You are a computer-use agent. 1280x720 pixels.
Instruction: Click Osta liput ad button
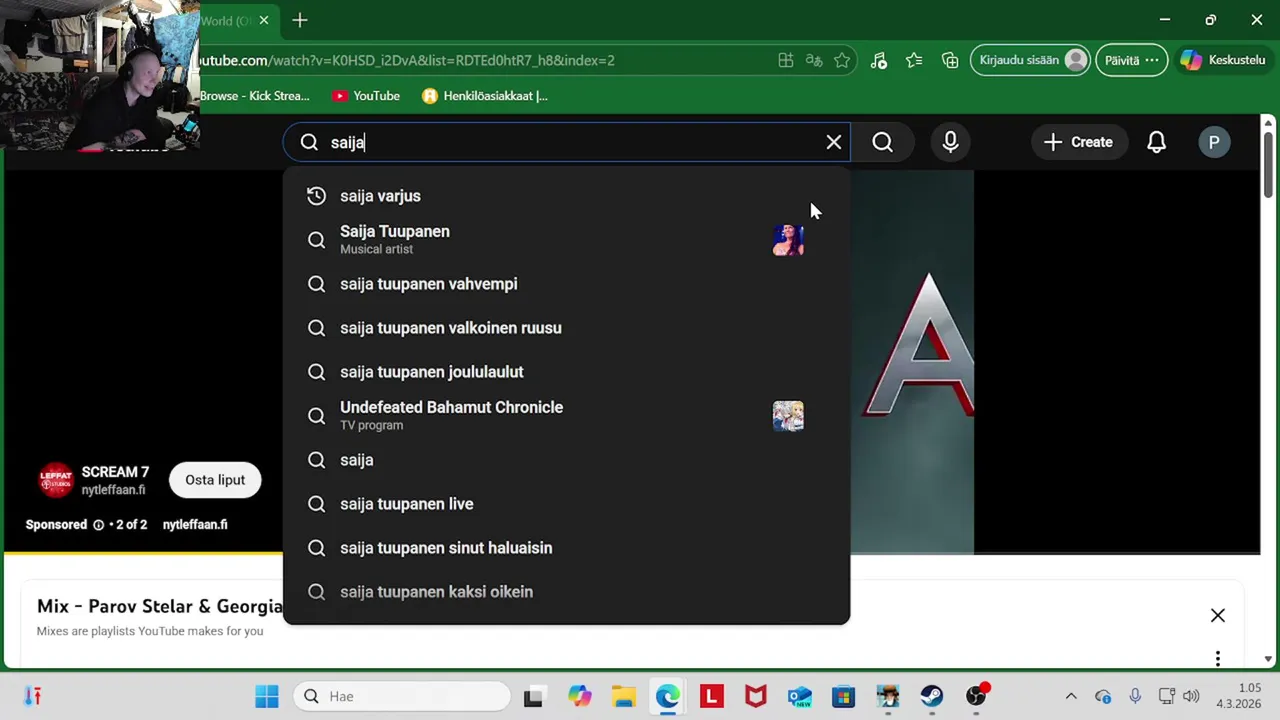coord(215,480)
